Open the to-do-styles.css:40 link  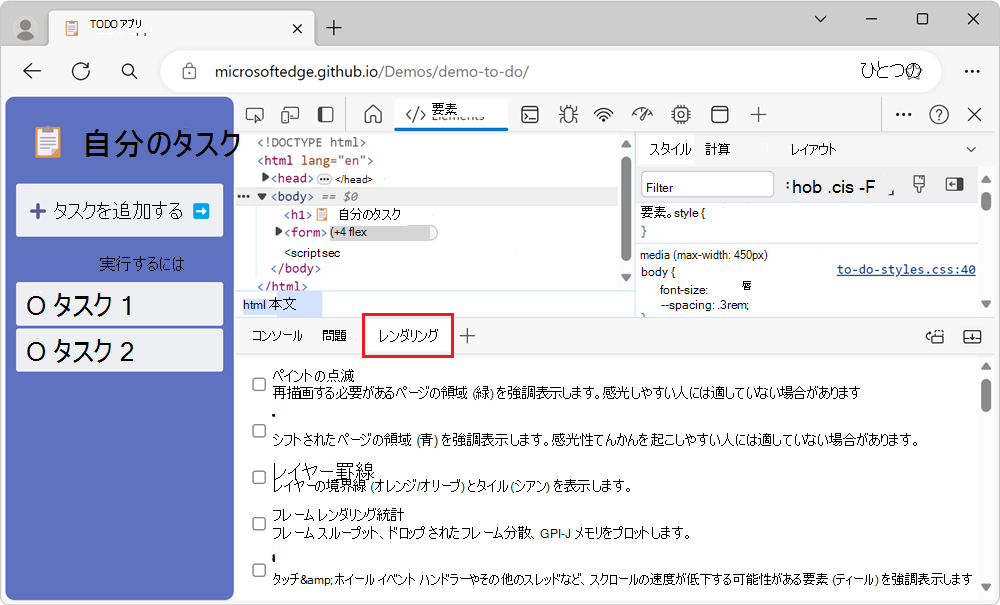905,269
